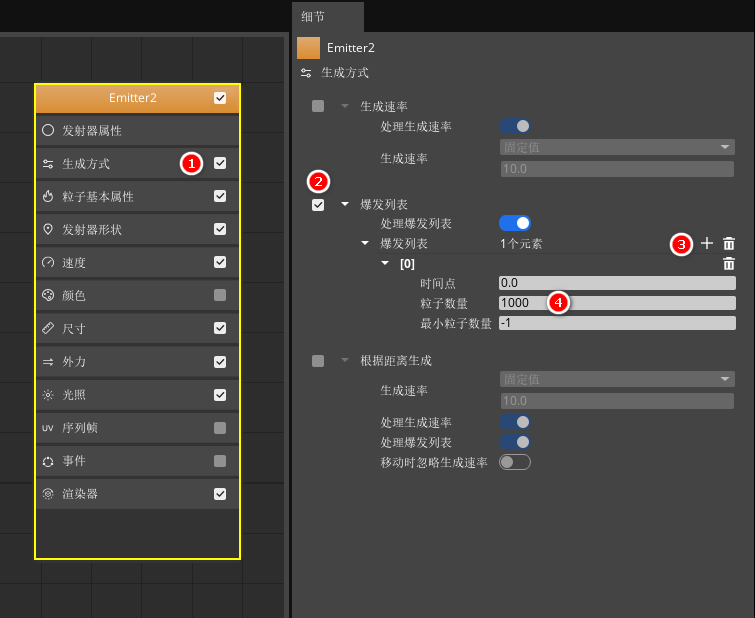Screen dimensions: 755x618
Task: Collapse the [0] burst element arrow
Action: coord(386,264)
